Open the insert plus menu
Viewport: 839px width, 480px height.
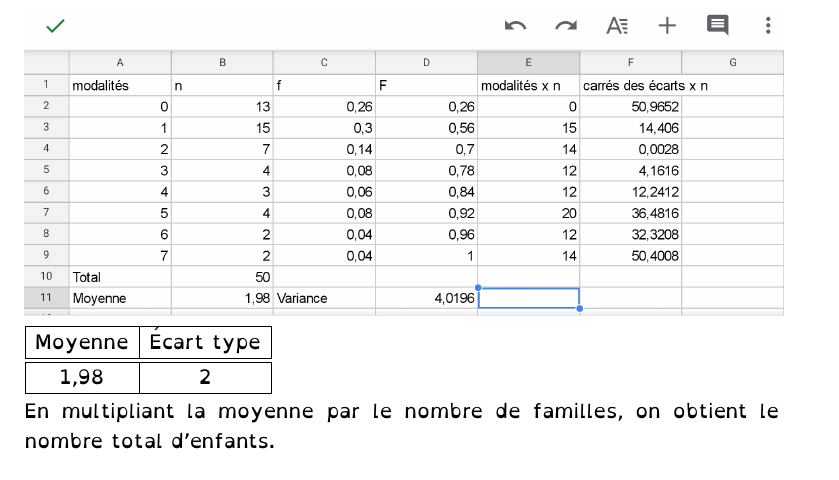(667, 26)
